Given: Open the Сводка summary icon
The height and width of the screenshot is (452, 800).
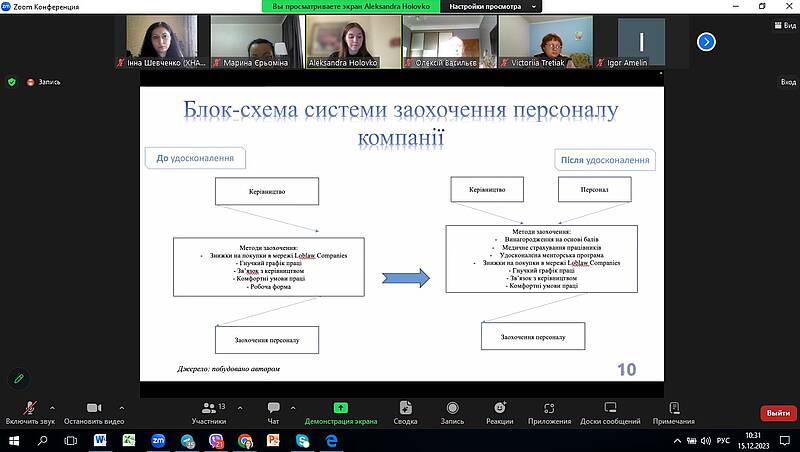Looking at the screenshot, I should click(405, 412).
